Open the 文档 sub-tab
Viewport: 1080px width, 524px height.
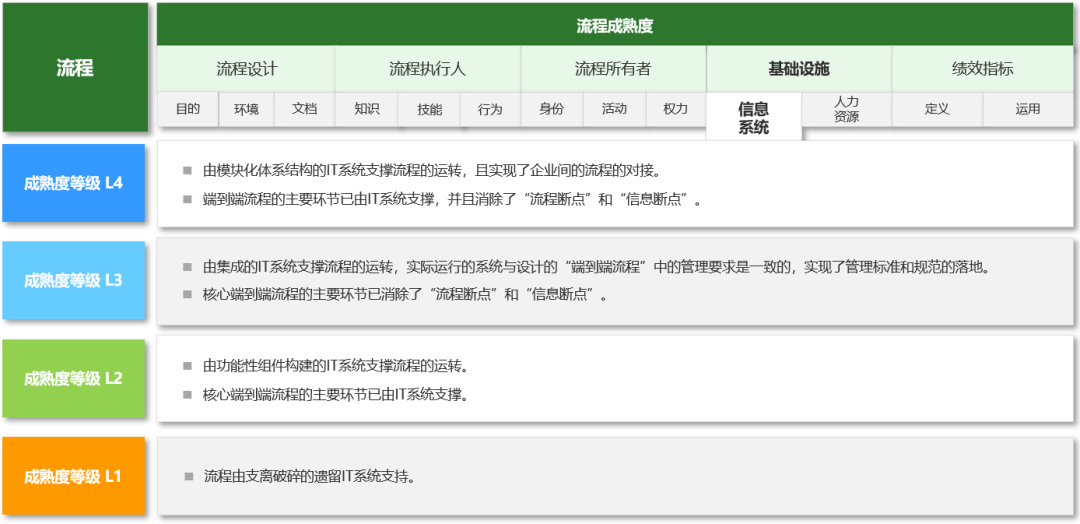pyautogui.click(x=304, y=109)
